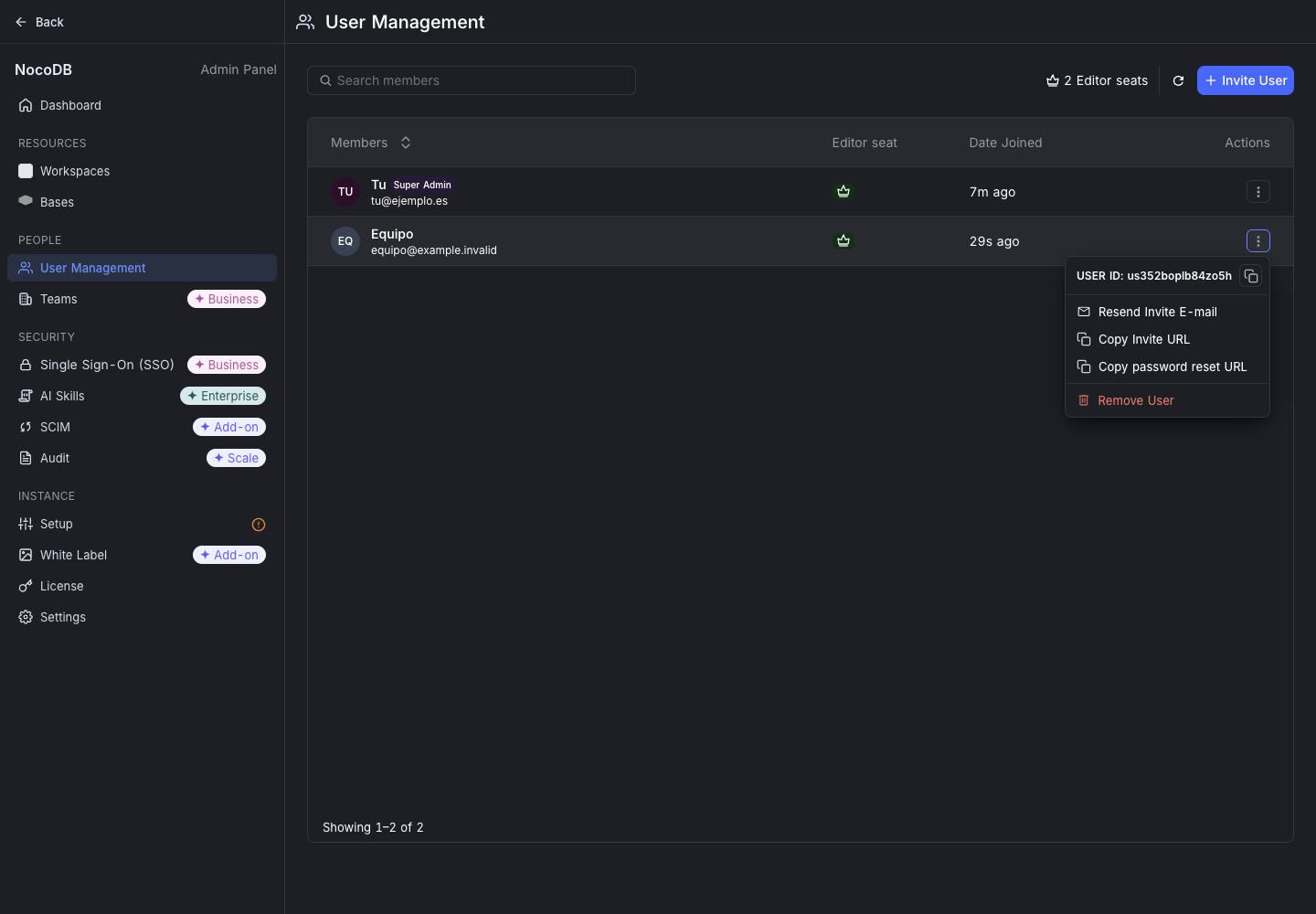The height and width of the screenshot is (914, 1316).
Task: Click the '7m ago' date joined cell
Action: click(992, 192)
